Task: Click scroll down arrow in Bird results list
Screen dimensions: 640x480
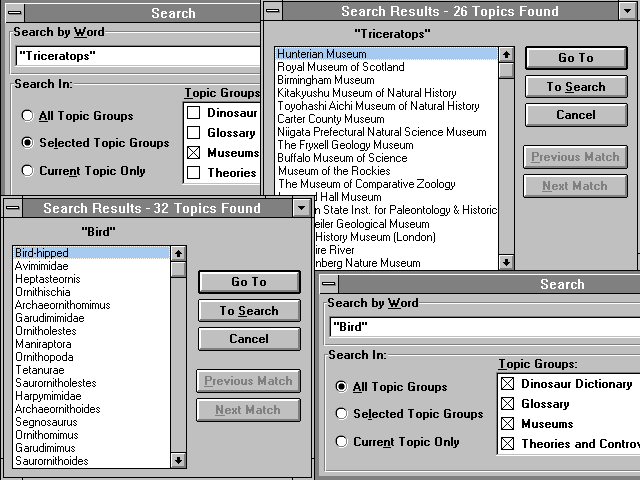Action: click(178, 461)
